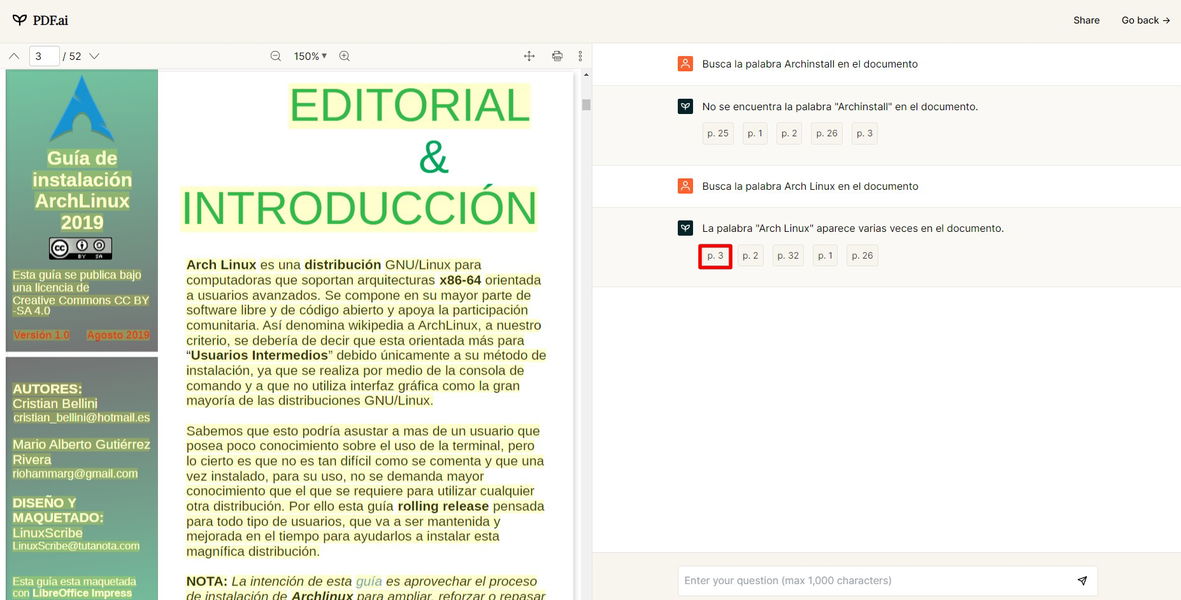This screenshot has height=600, width=1181.
Task: Go to the previous page with the up chevron
Action: [14, 56]
